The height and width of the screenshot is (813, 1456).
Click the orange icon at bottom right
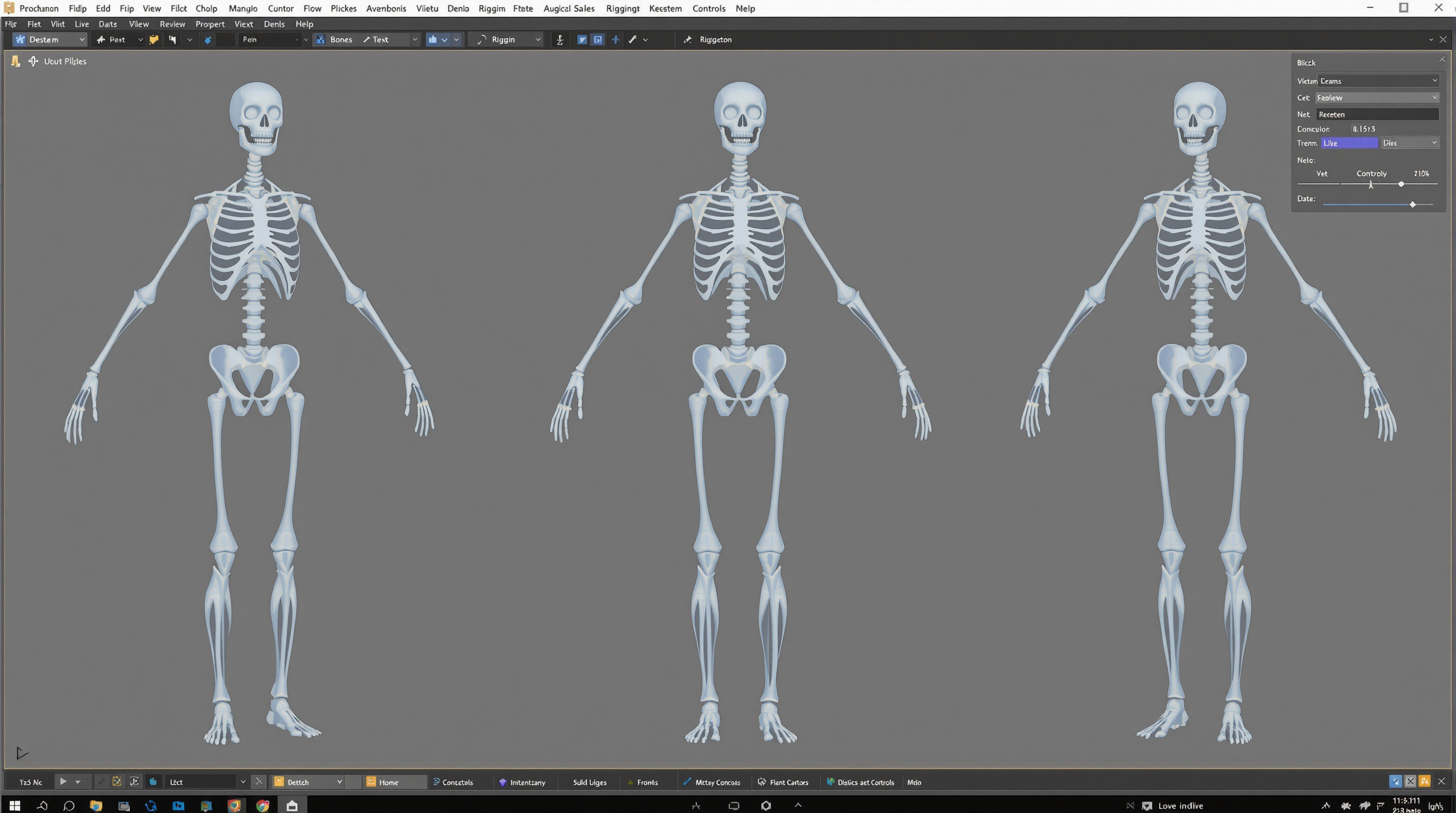click(x=1425, y=781)
